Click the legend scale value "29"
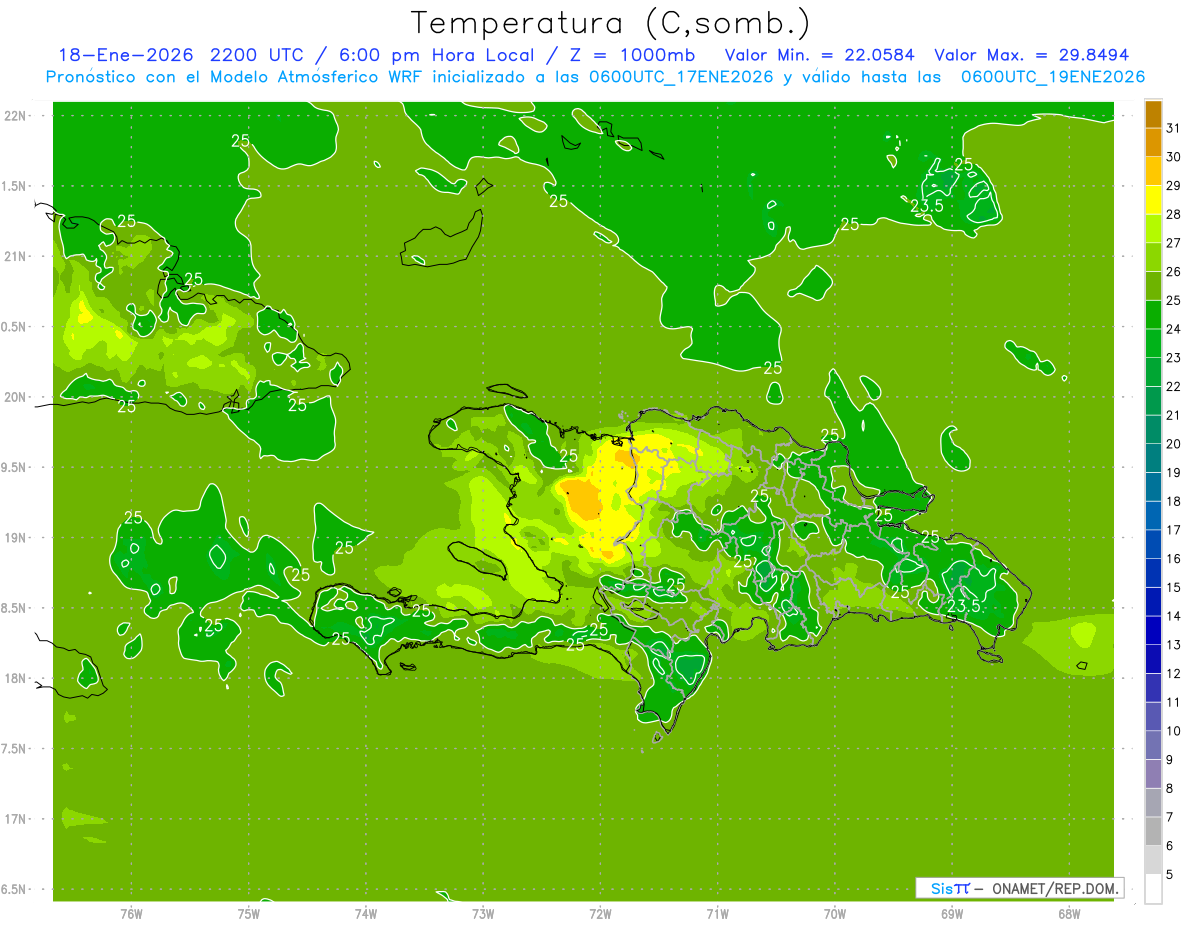Image resolution: width=1200 pixels, height=927 pixels. pyautogui.click(x=1174, y=185)
